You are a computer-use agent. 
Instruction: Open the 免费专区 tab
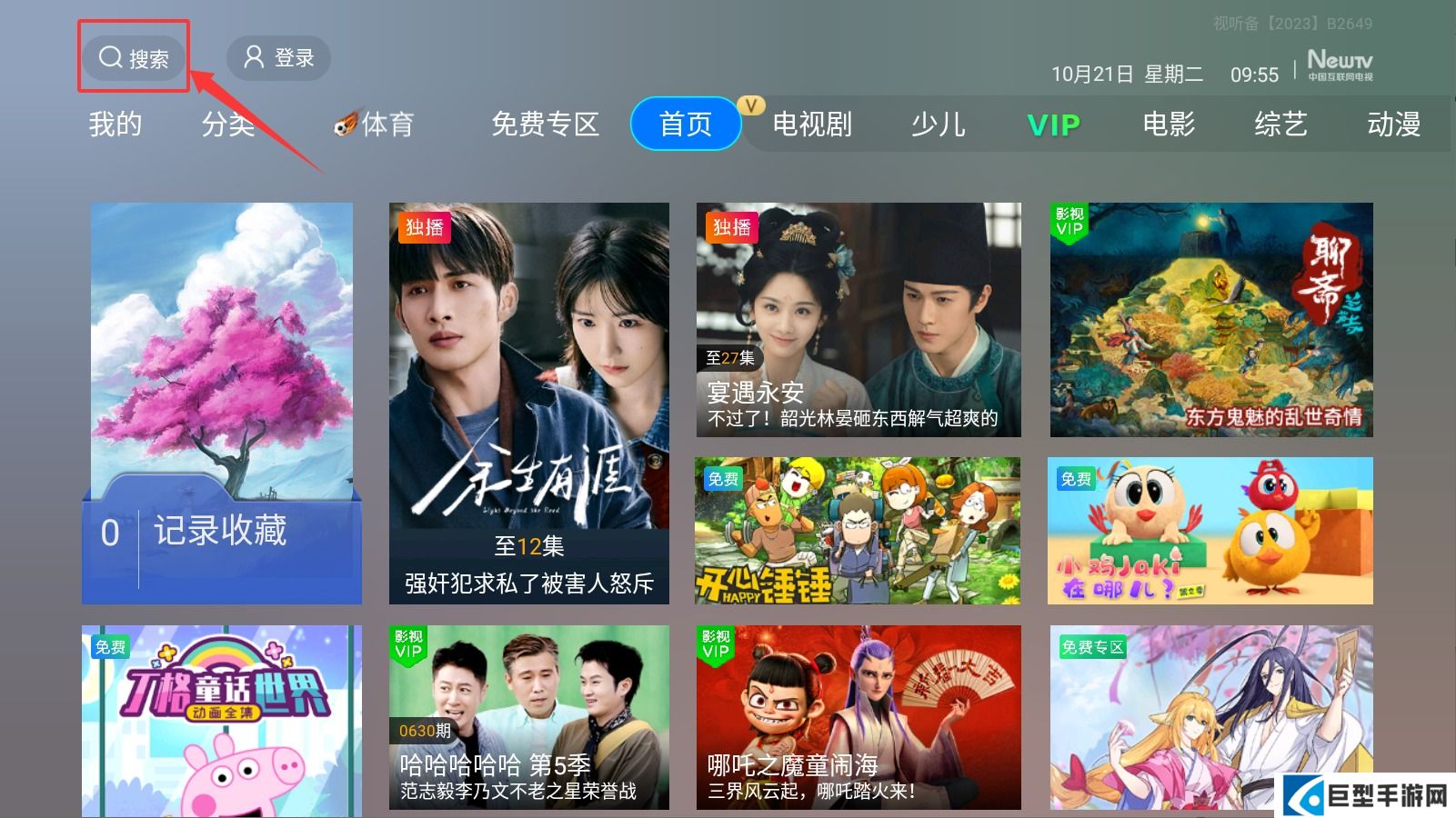[545, 124]
